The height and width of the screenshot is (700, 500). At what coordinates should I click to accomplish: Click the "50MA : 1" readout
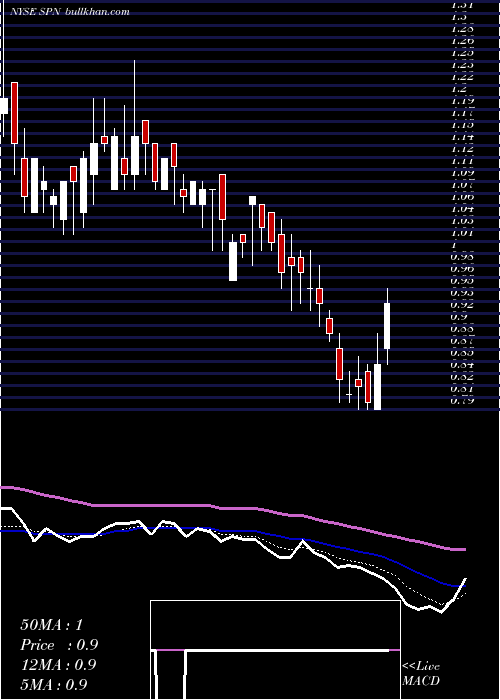pos(51,625)
